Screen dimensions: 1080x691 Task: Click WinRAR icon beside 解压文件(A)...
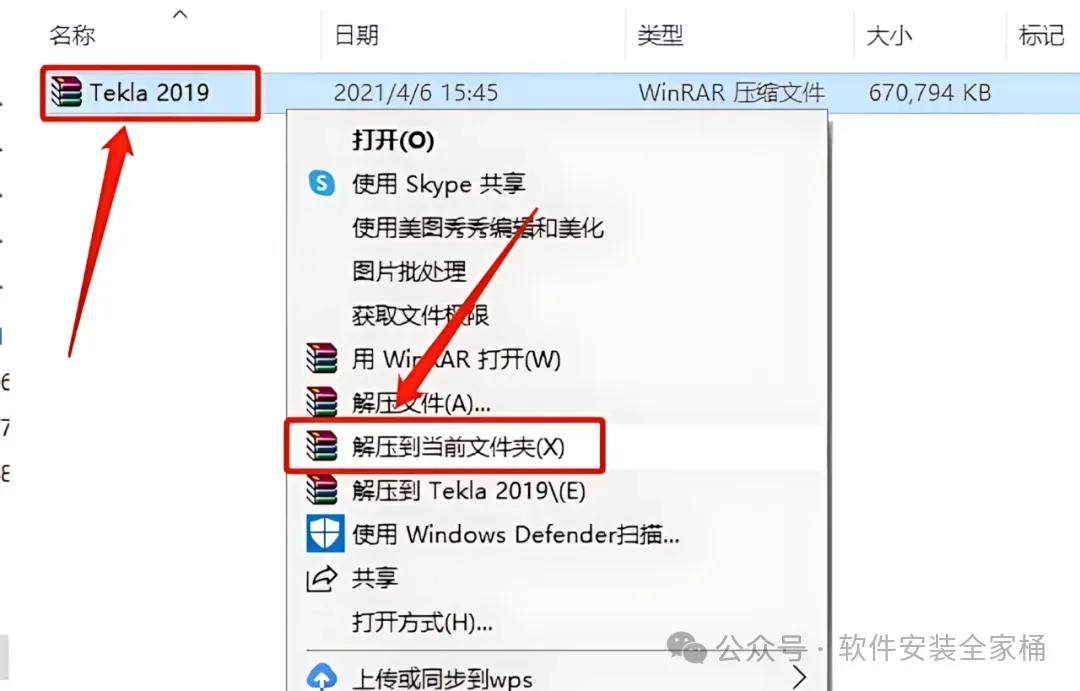tap(322, 402)
